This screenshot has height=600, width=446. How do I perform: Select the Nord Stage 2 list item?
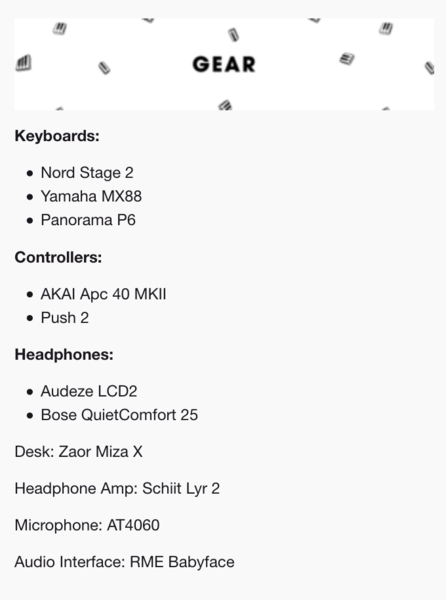(x=87, y=173)
